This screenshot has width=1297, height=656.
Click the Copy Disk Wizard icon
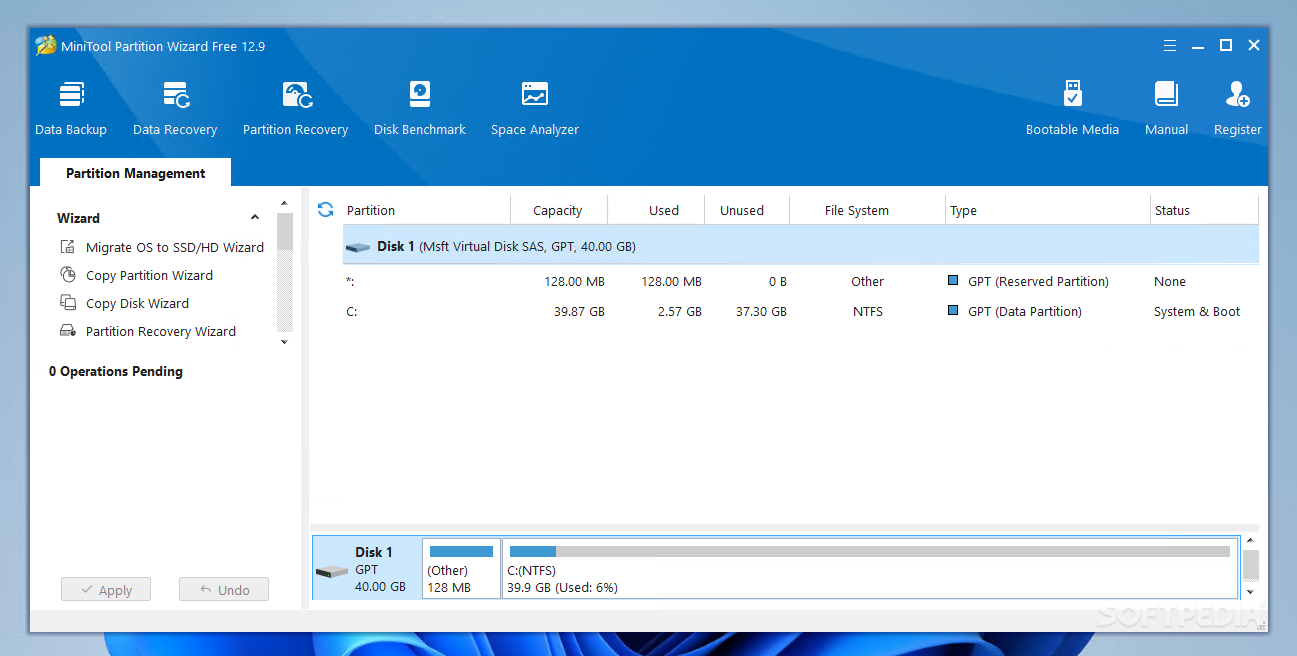point(68,303)
